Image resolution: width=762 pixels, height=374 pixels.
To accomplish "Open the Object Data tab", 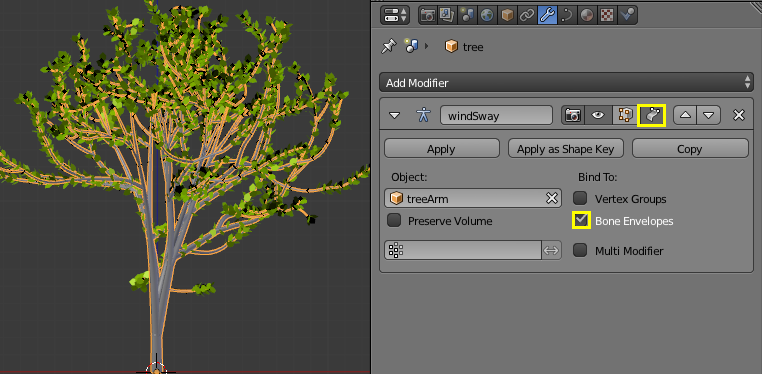I will click(x=567, y=16).
